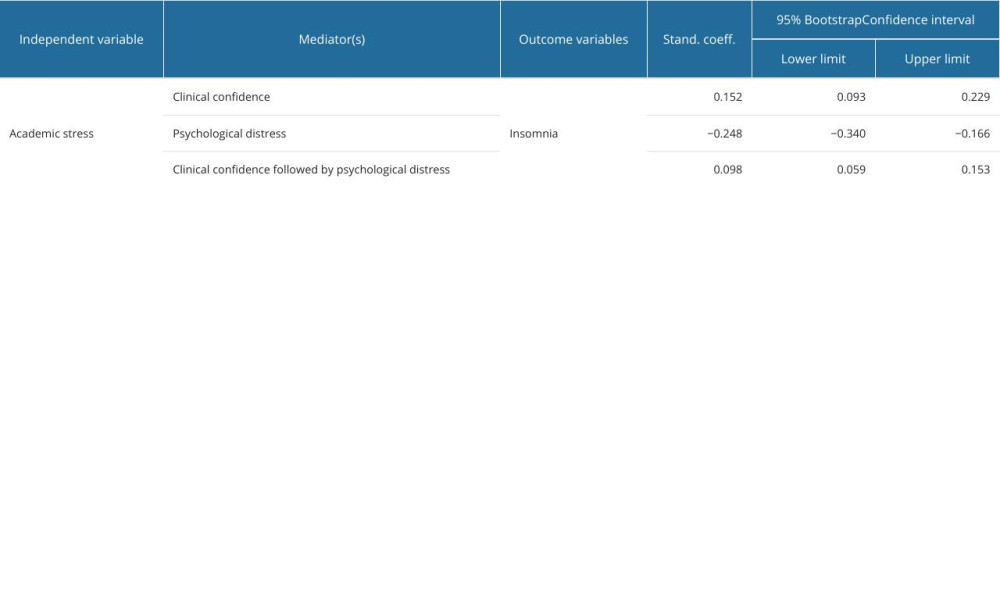Screen dimensions: 1000x600
Task: Click the Upper limit subheader
Action: point(937,59)
